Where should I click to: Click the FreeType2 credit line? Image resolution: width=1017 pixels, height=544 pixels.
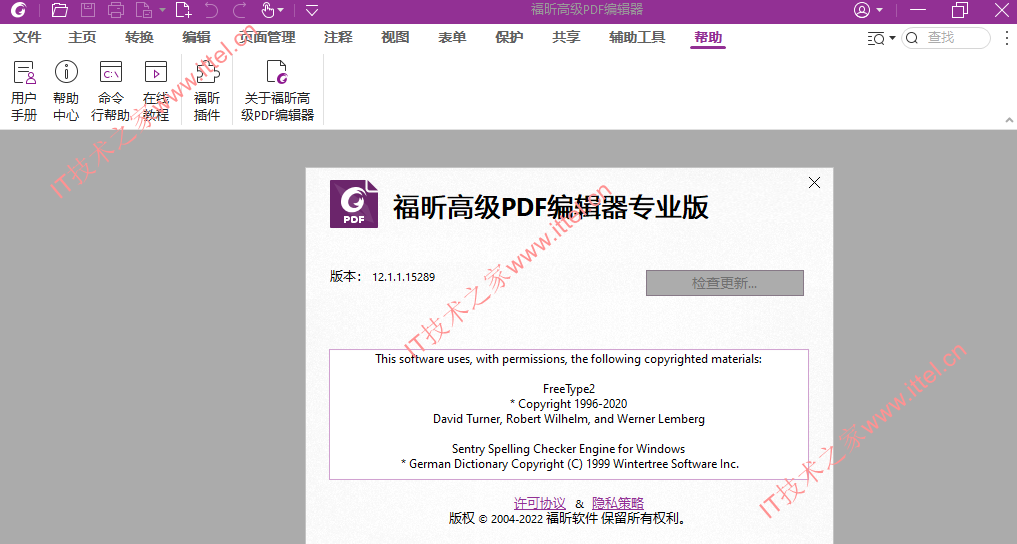(x=569, y=389)
